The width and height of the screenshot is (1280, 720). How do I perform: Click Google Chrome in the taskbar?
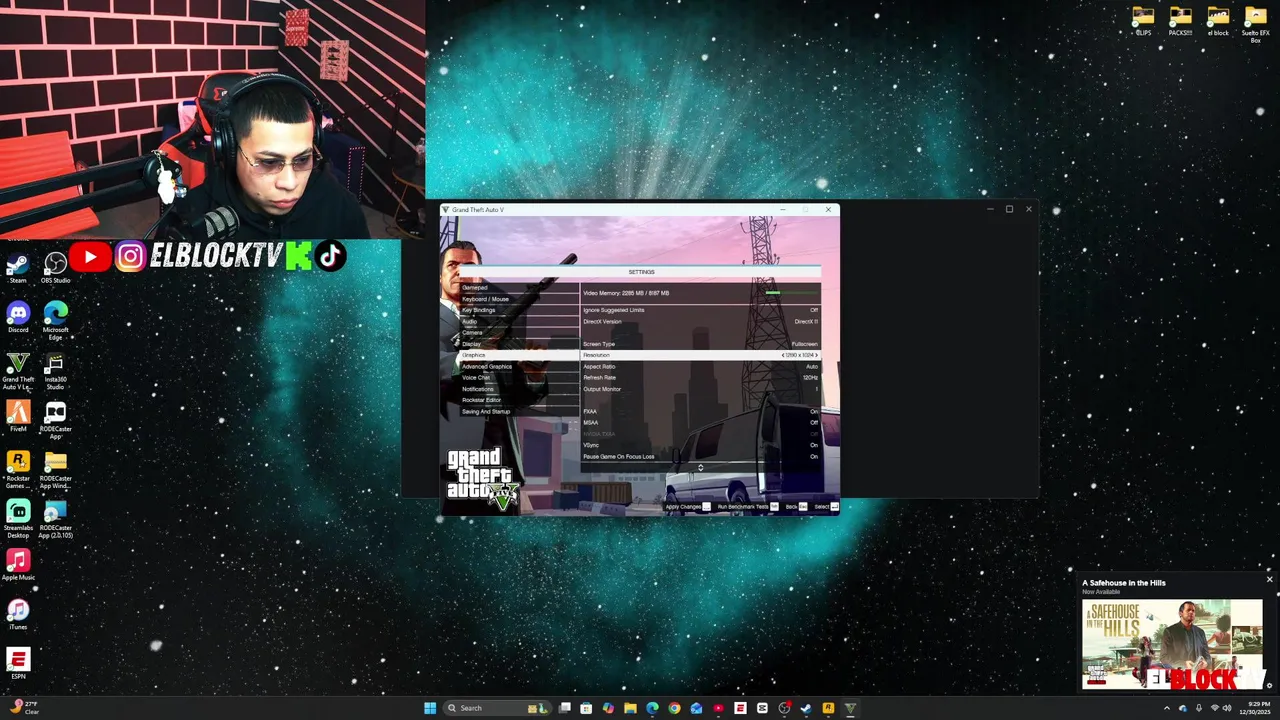coord(674,708)
